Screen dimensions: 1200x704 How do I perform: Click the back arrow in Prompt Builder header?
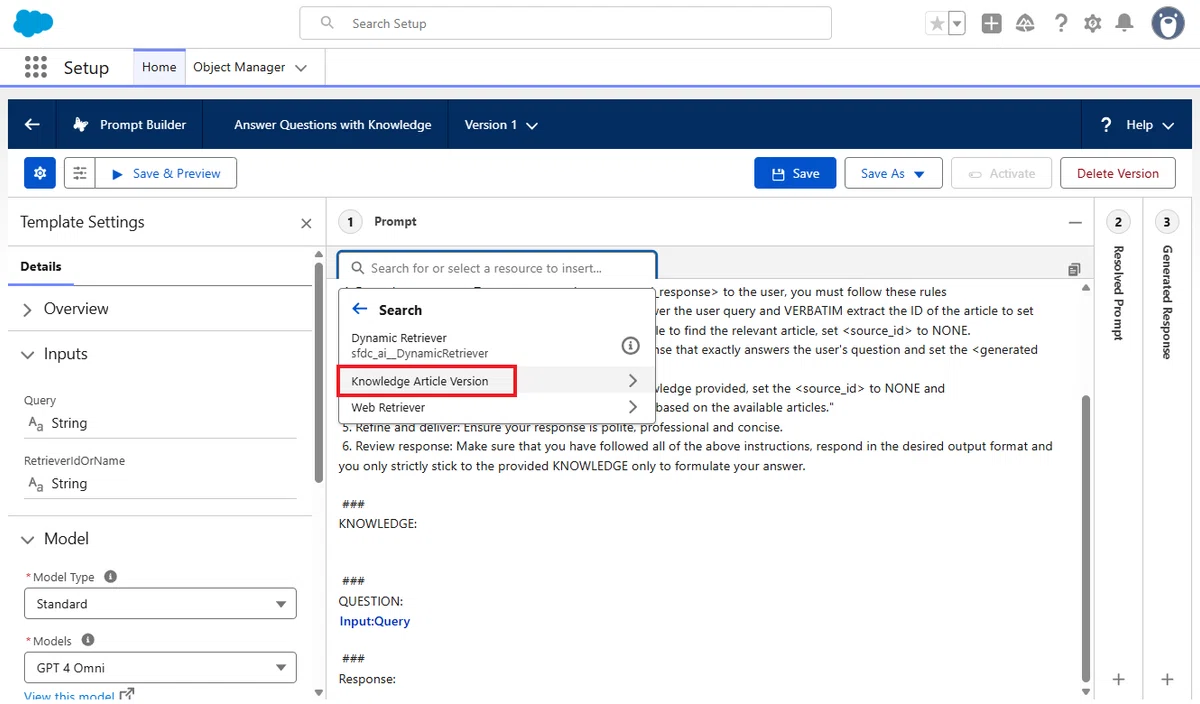[x=32, y=125]
